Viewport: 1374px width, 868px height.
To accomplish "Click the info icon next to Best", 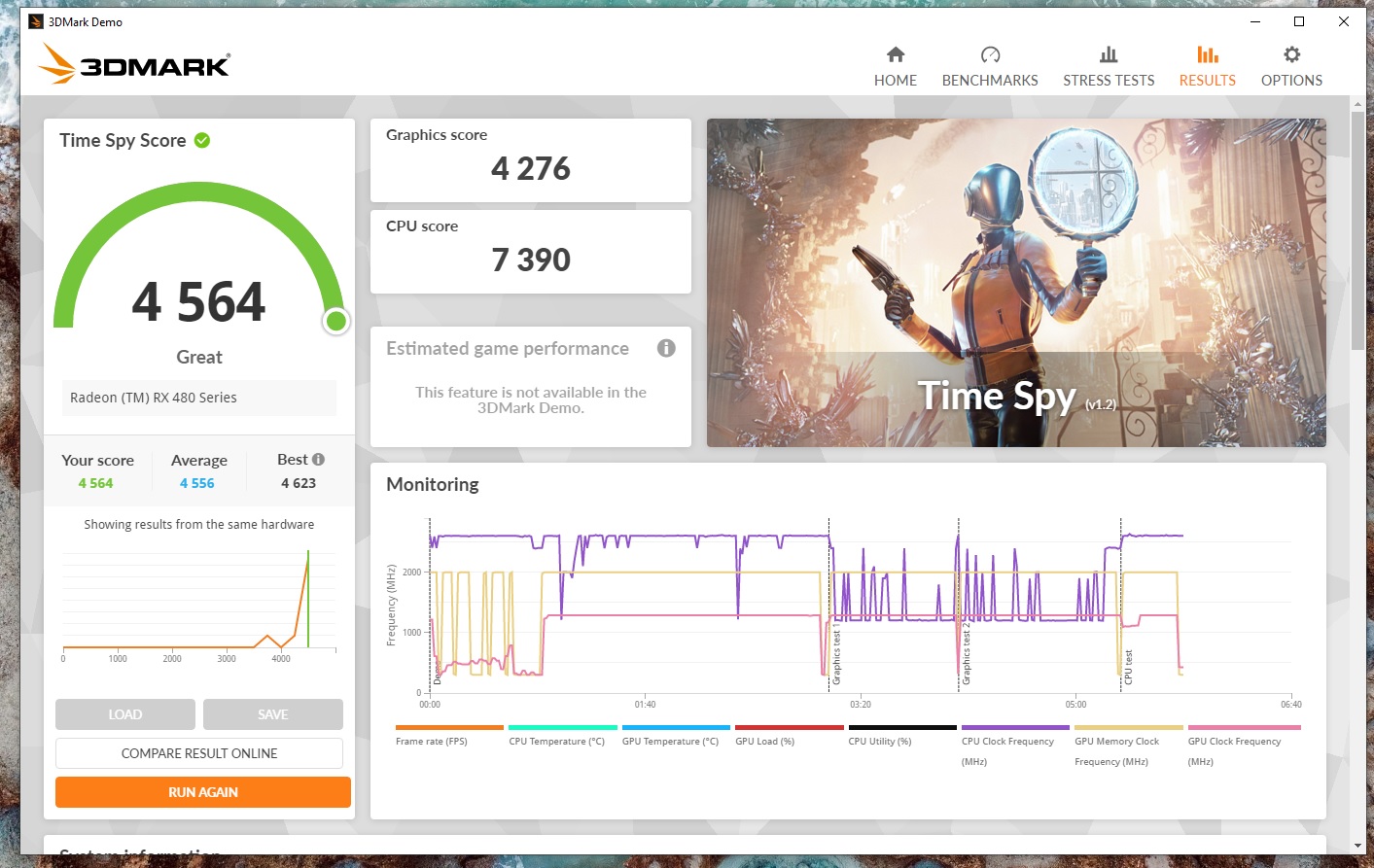I will point(318,460).
